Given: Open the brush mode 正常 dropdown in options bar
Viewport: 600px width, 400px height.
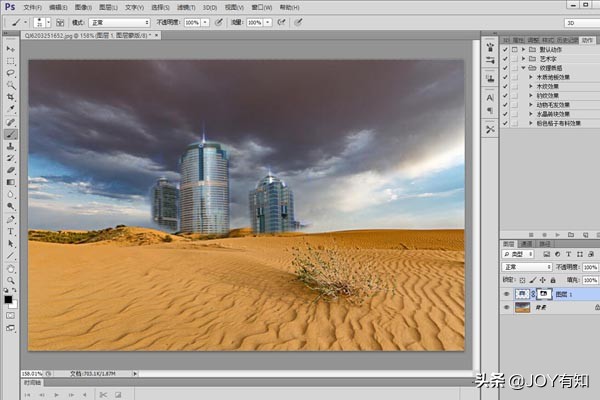Looking at the screenshot, I should coord(119,23).
